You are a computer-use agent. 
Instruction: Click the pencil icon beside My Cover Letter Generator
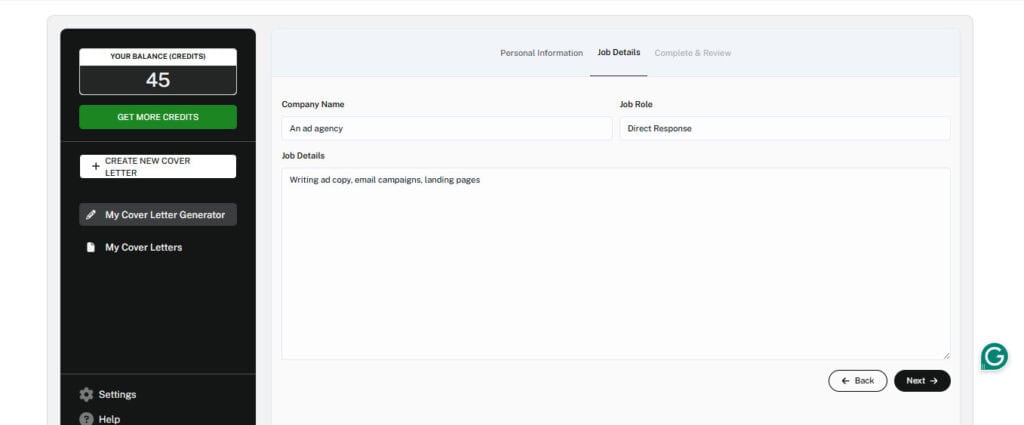(x=91, y=215)
